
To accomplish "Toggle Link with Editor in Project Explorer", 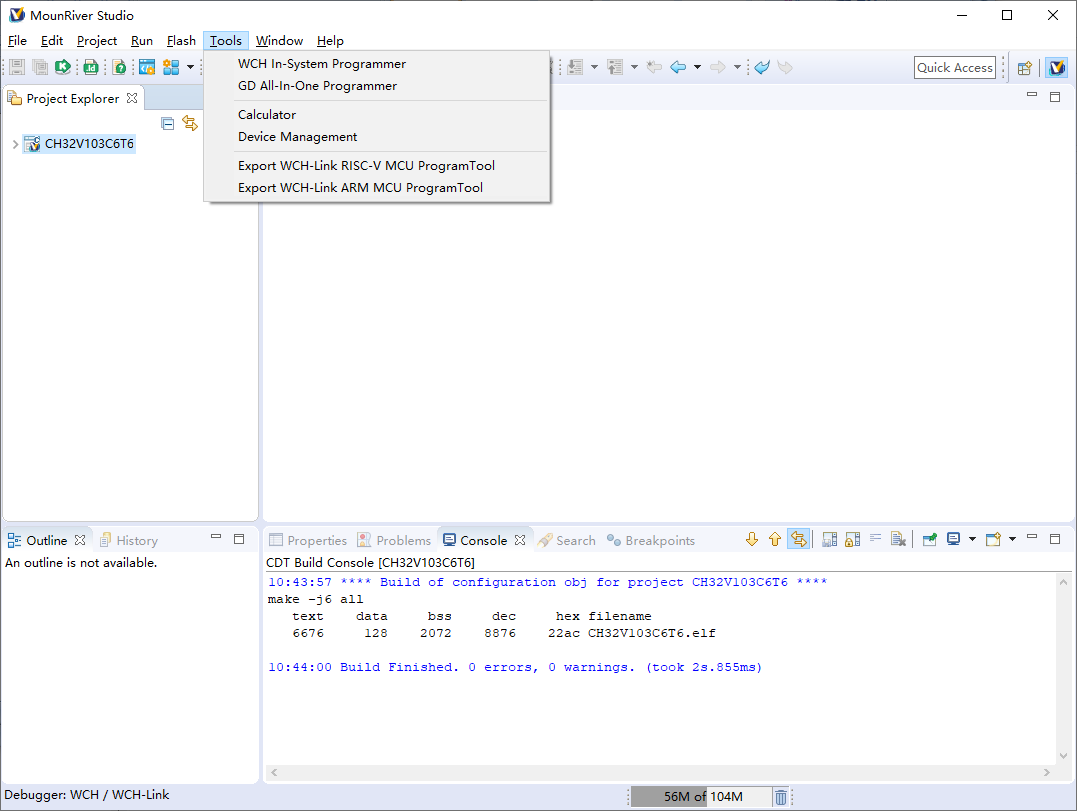I will pos(190,124).
